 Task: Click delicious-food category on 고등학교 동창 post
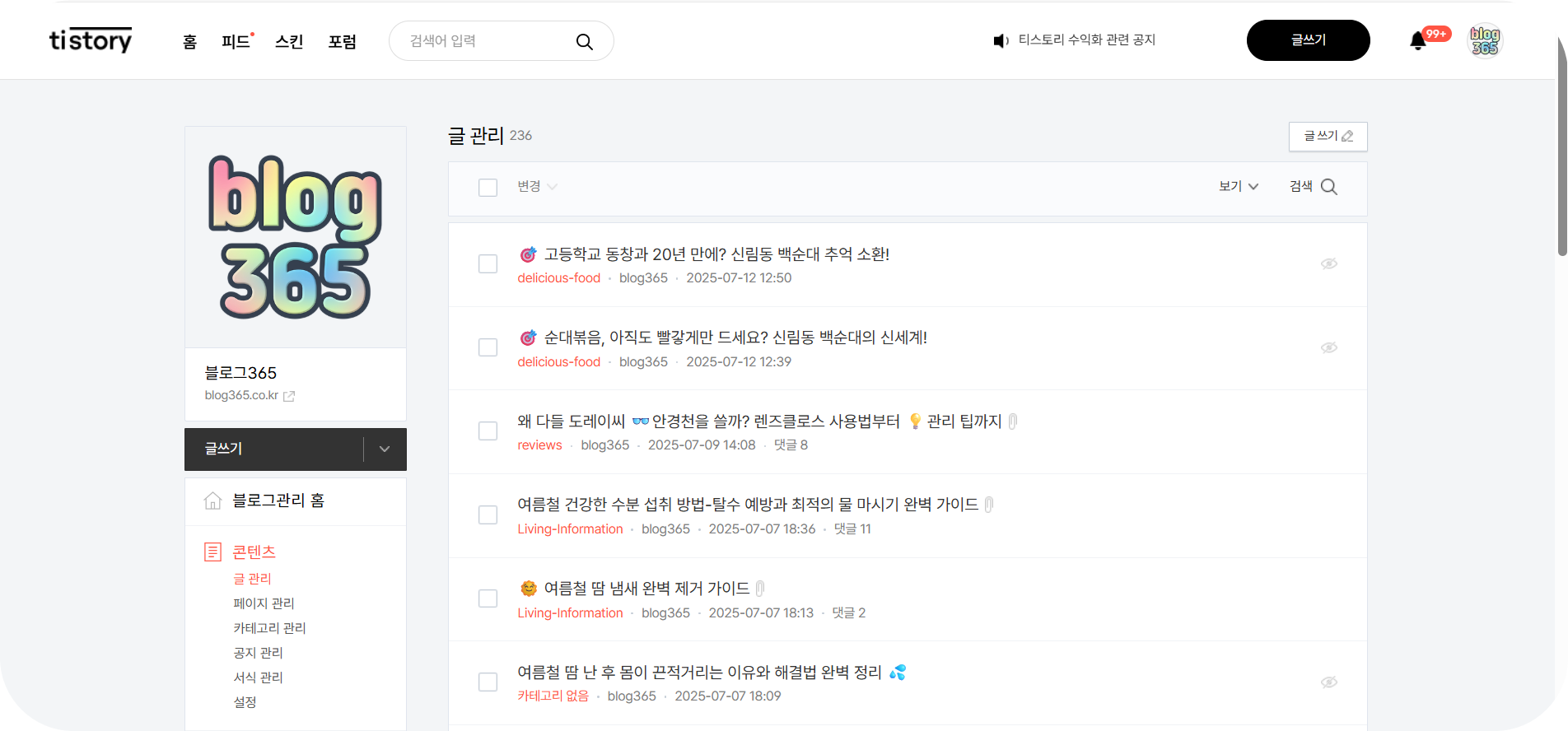[x=558, y=278]
